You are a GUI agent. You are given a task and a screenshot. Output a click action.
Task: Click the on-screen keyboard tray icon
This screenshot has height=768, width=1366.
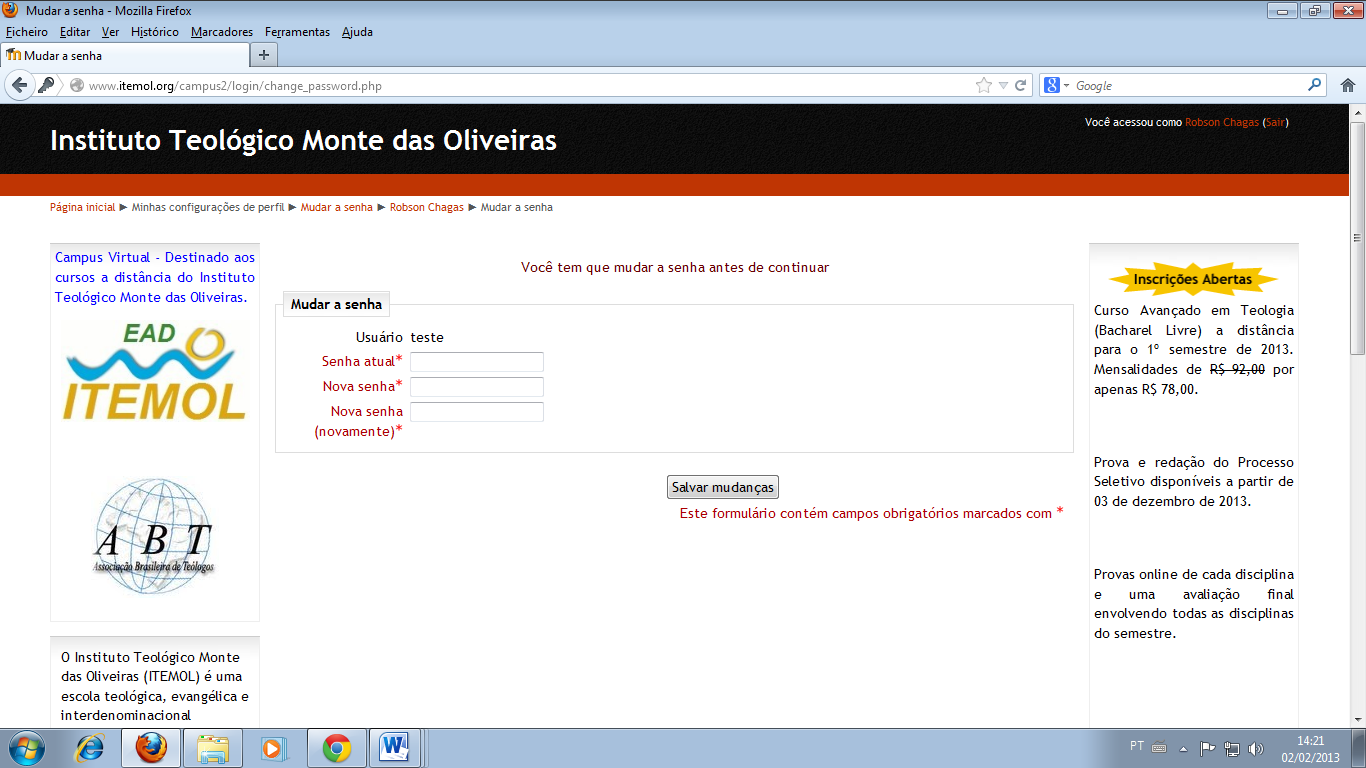click(1159, 747)
